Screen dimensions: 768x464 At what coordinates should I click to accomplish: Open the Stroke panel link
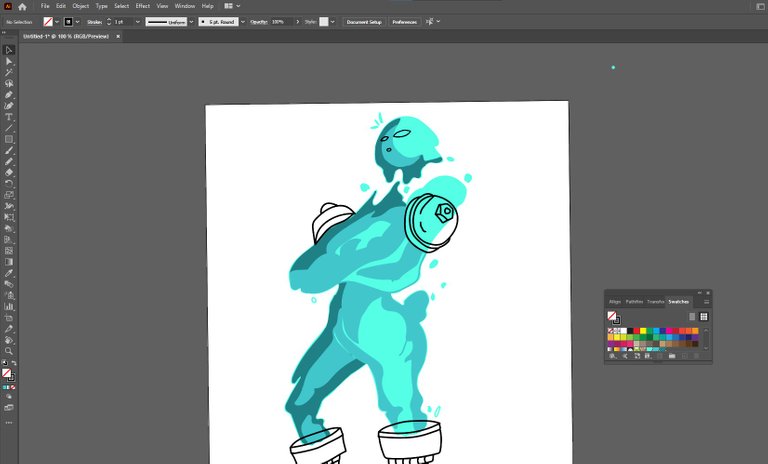(94, 22)
